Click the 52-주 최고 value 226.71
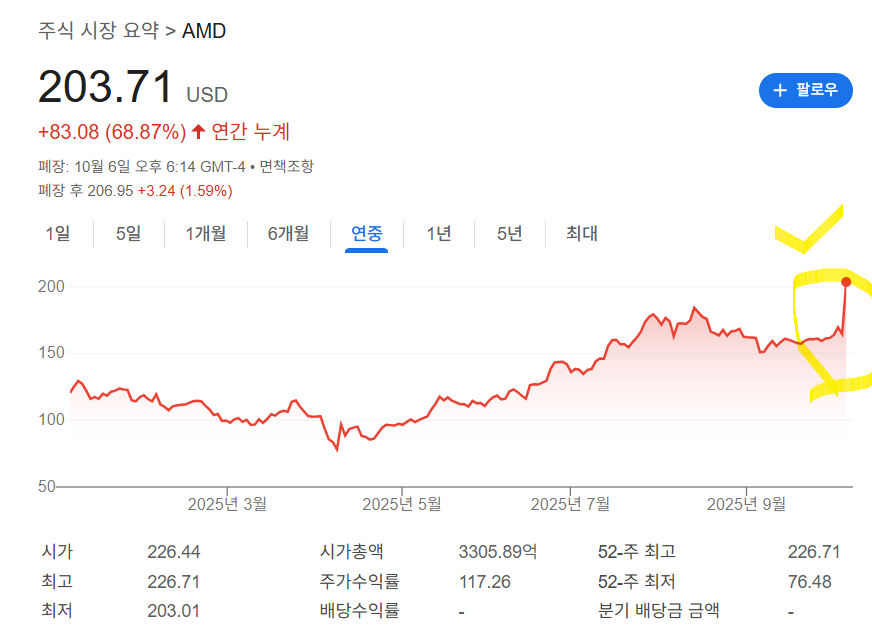Image resolution: width=872 pixels, height=631 pixels. coord(813,551)
